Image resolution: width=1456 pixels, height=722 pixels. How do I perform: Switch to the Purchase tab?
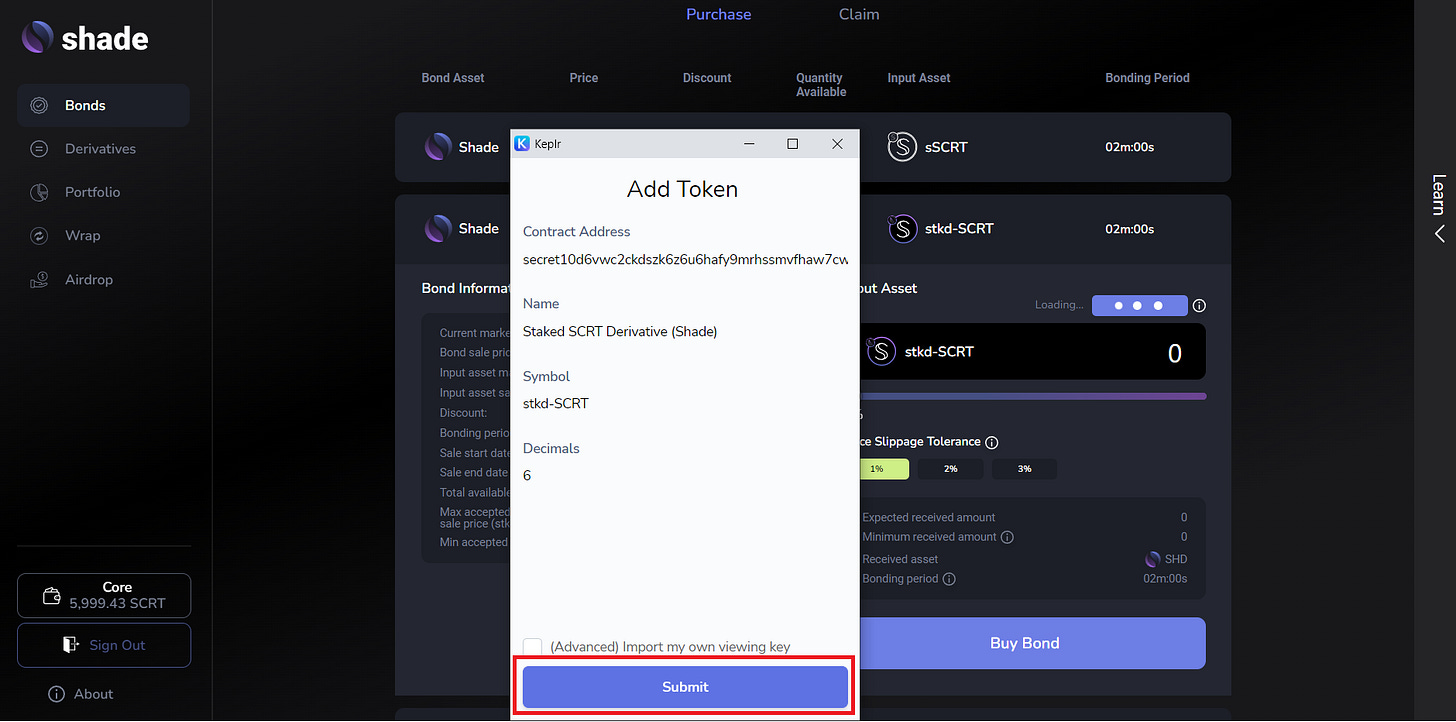click(718, 14)
